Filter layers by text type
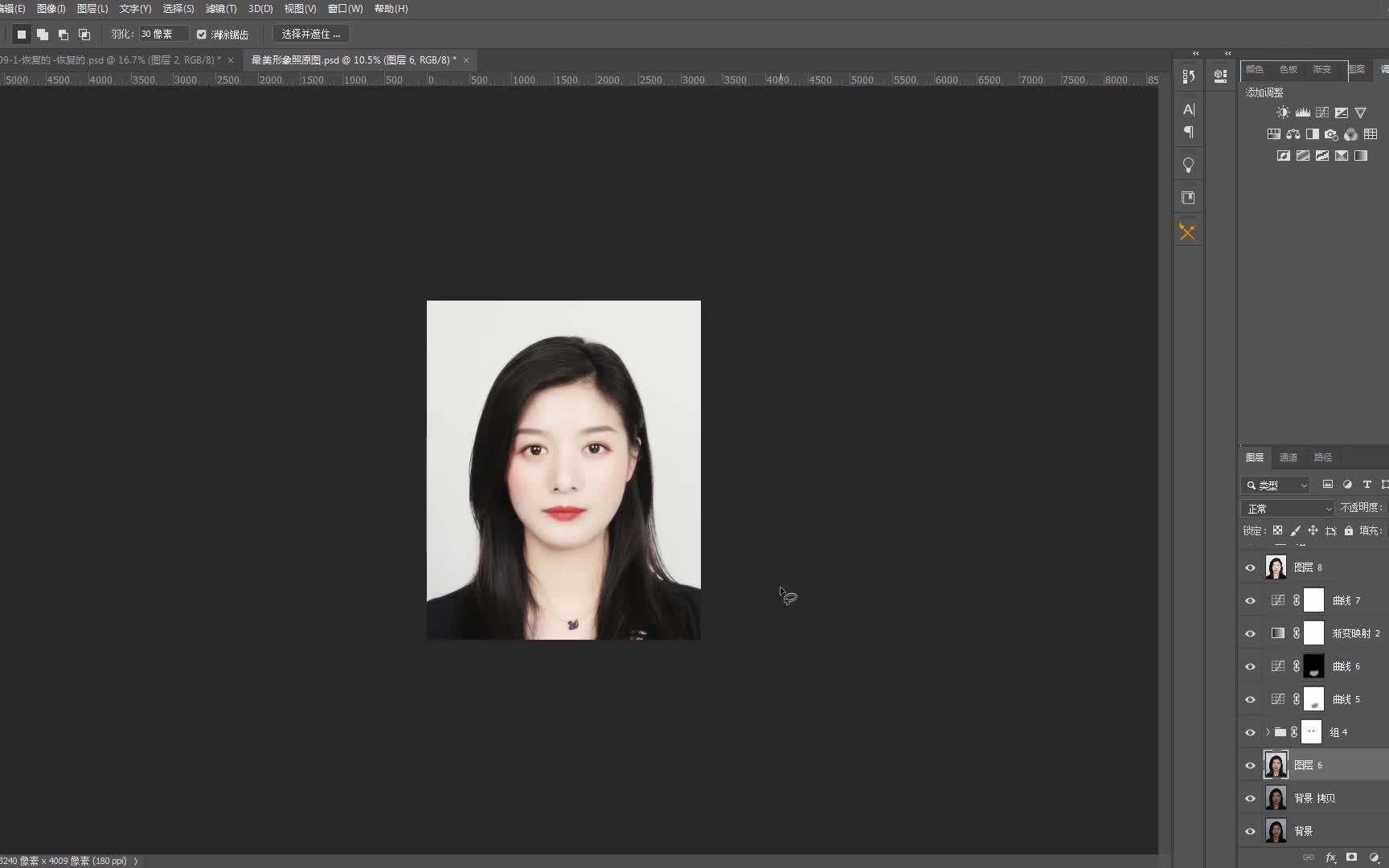1389x868 pixels. [x=1366, y=485]
